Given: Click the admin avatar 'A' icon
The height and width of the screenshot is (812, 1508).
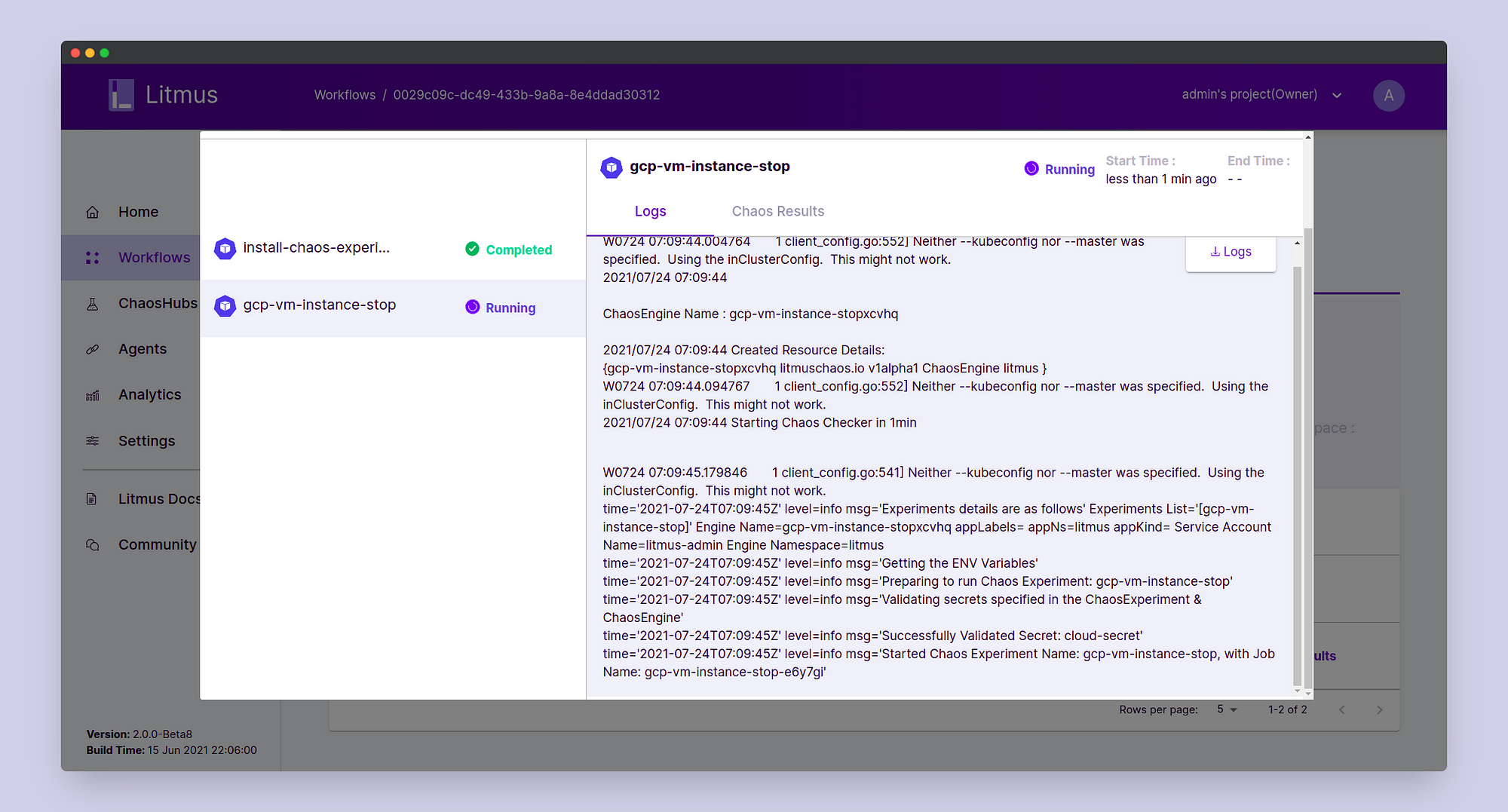Looking at the screenshot, I should coord(1388,96).
